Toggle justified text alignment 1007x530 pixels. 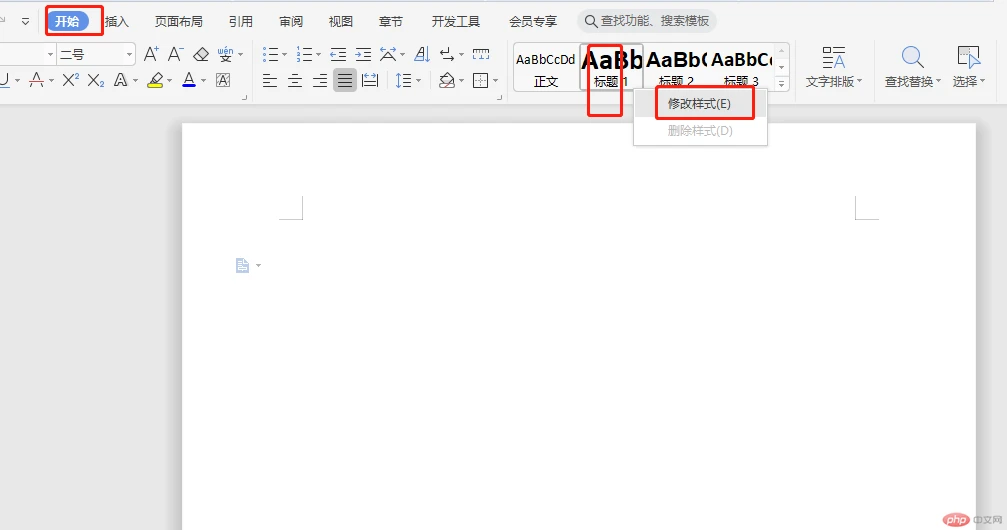click(x=345, y=80)
